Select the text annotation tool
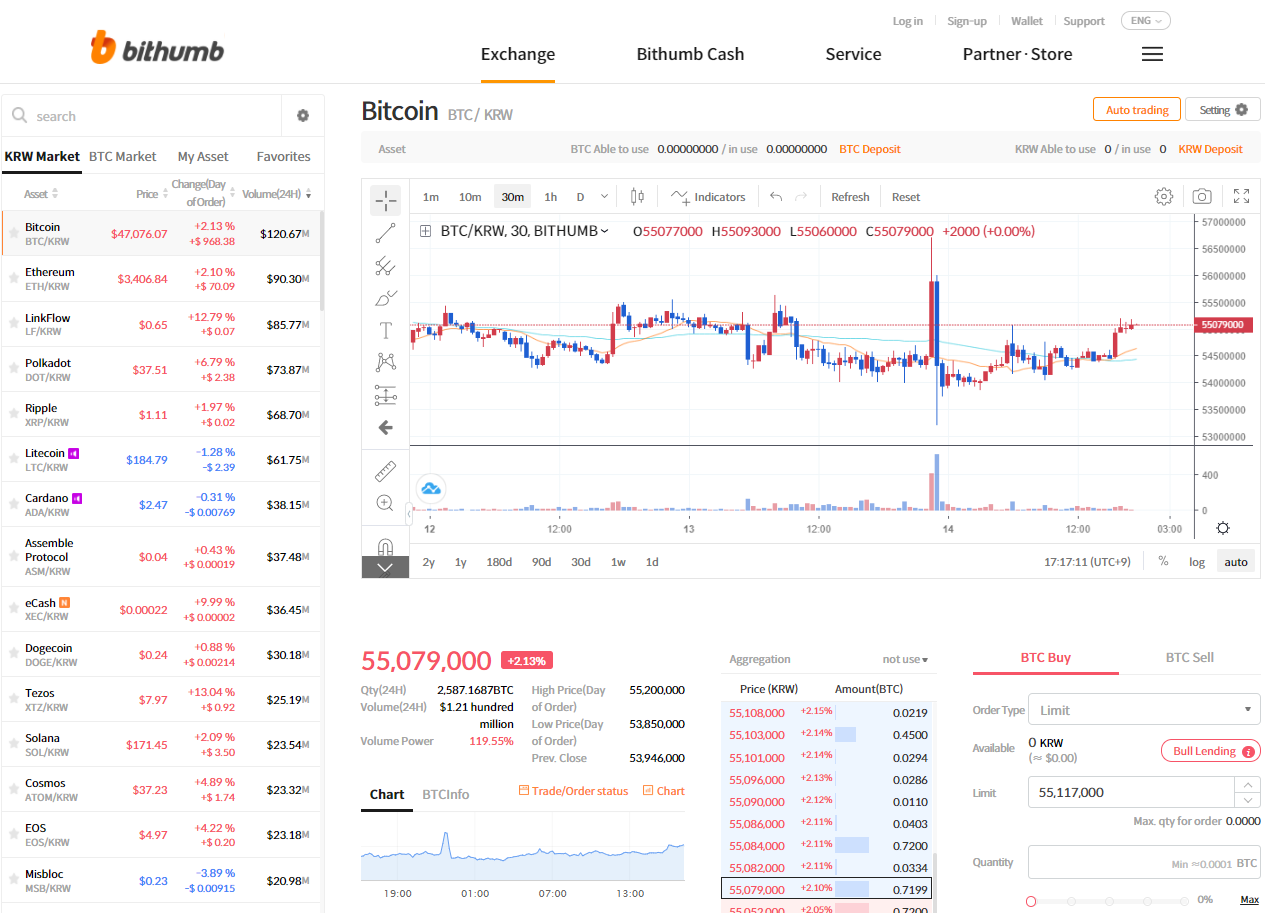Viewport: 1265px width, 913px height. pos(385,330)
